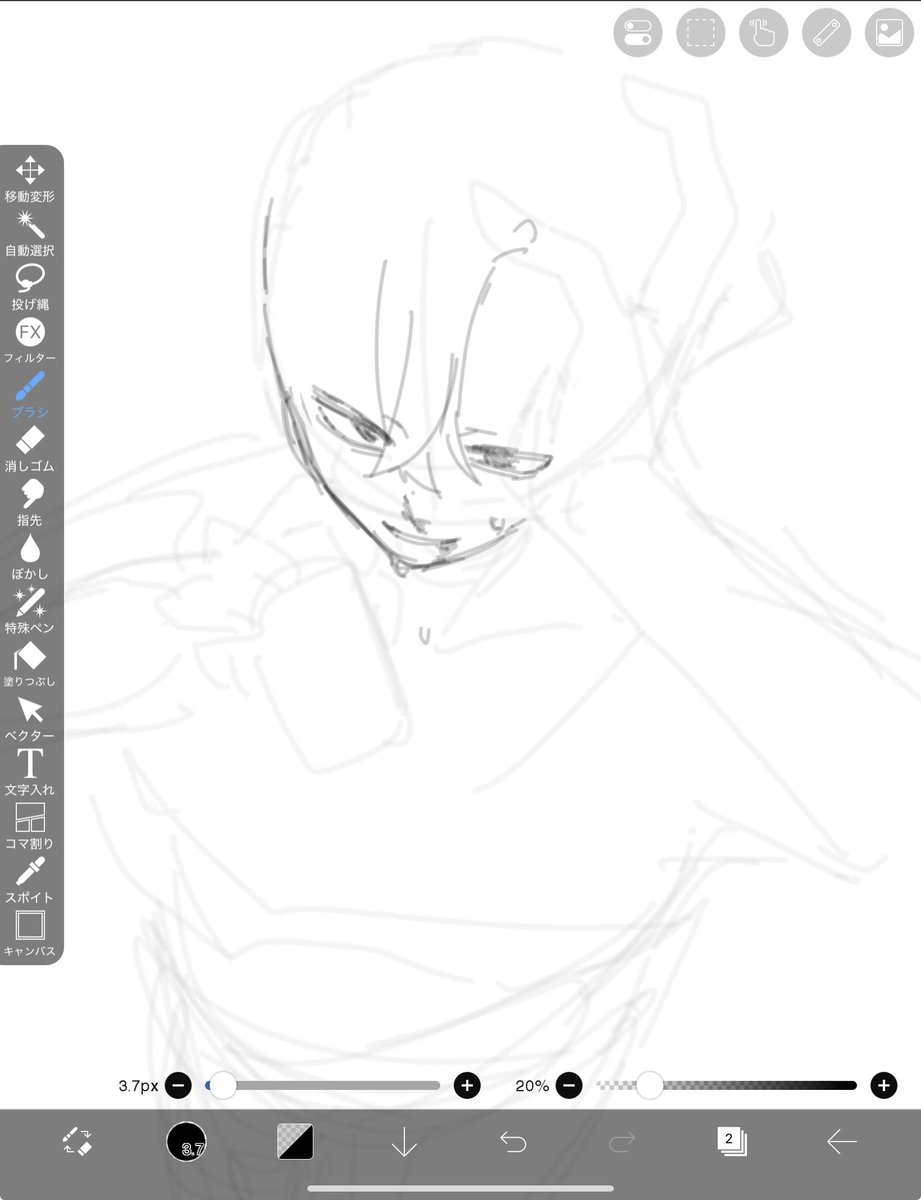
Task: Select the Bucket fill (塗りつぶし) tool
Action: (x=30, y=665)
